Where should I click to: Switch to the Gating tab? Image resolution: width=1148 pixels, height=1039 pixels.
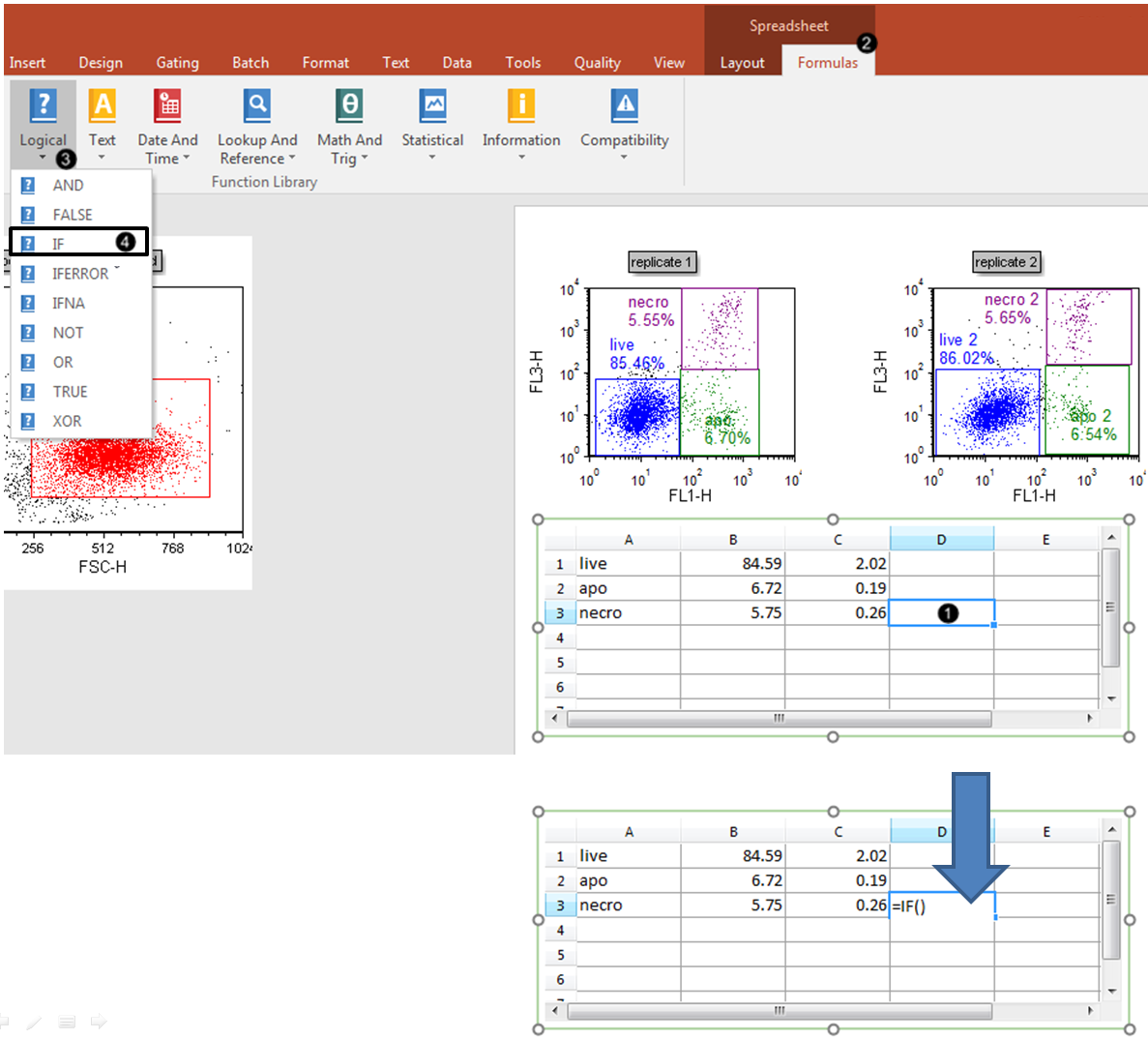tap(177, 63)
